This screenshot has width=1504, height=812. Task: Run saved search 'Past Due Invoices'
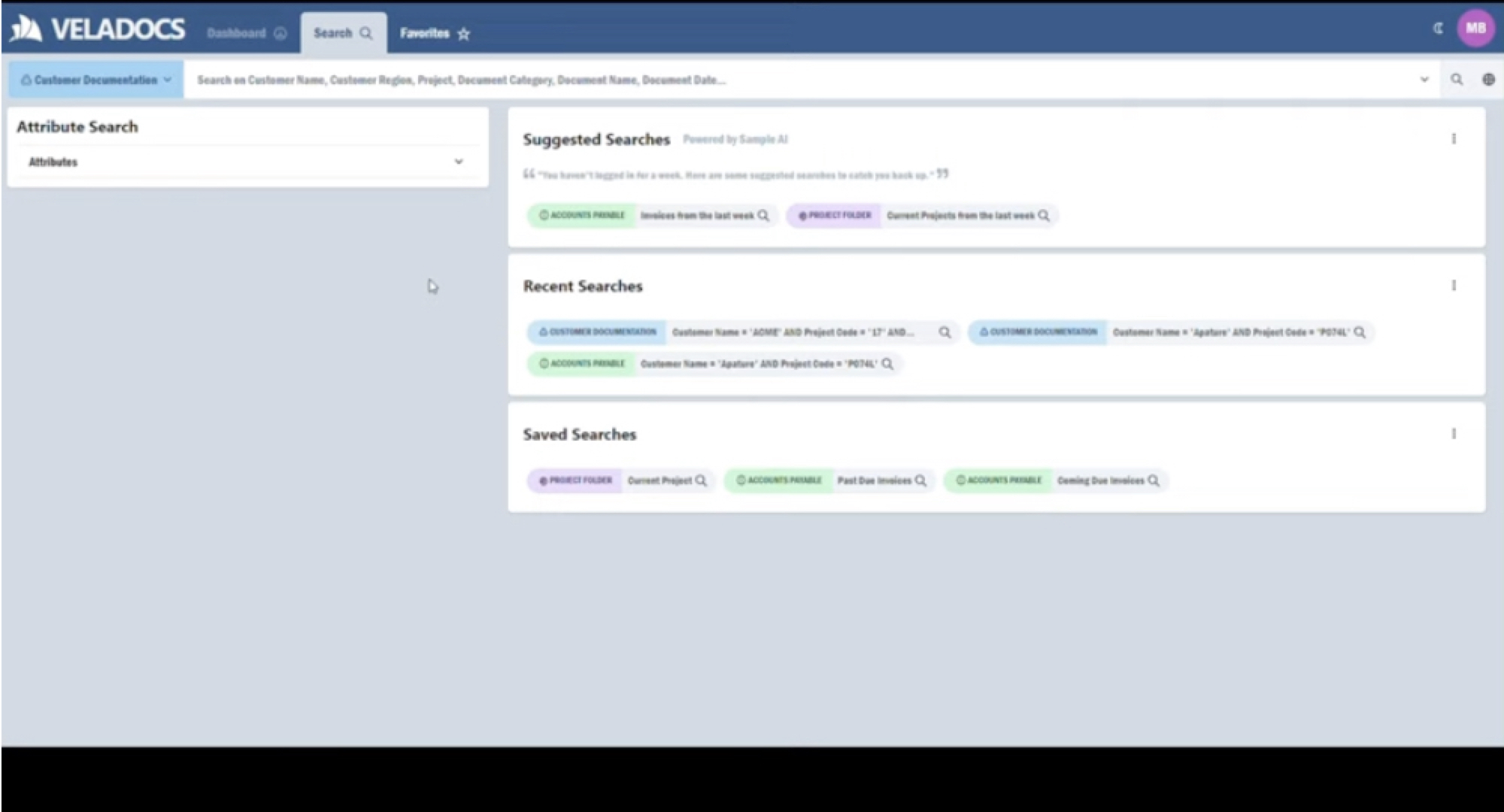click(880, 480)
